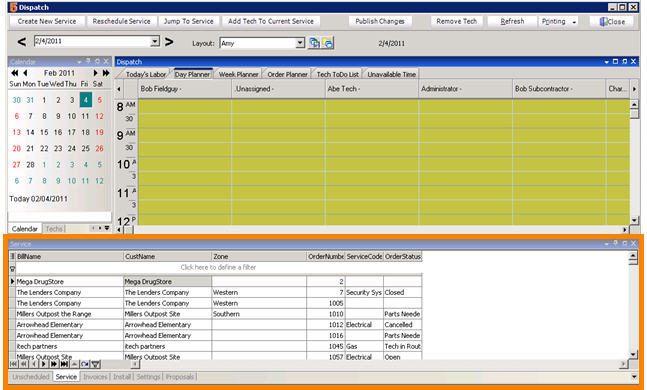The width and height of the screenshot is (647, 390).
Task: Click the Zone column header
Action: pos(259,256)
